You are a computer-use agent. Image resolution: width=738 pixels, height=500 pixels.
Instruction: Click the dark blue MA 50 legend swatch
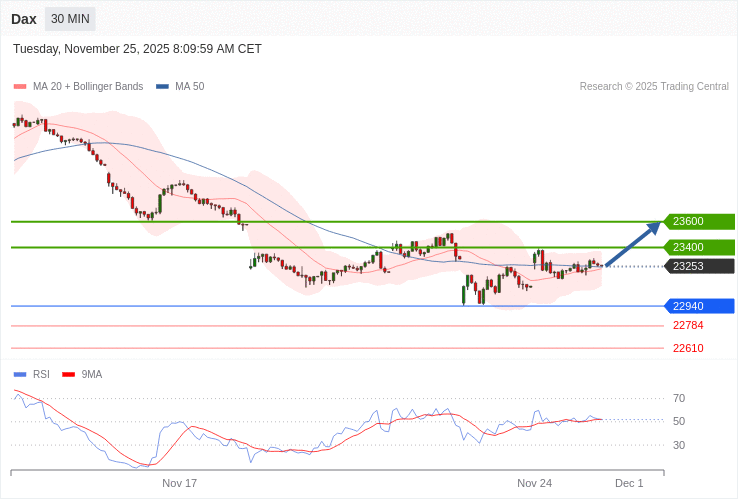pos(162,87)
